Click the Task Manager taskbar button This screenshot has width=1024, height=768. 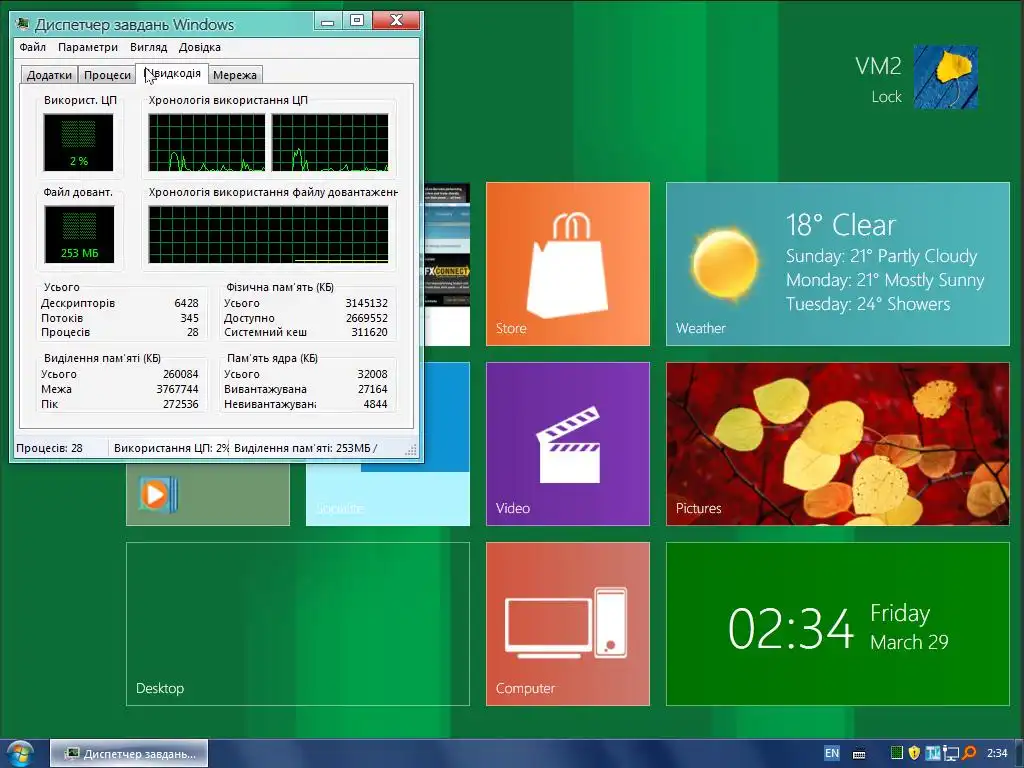coord(129,754)
